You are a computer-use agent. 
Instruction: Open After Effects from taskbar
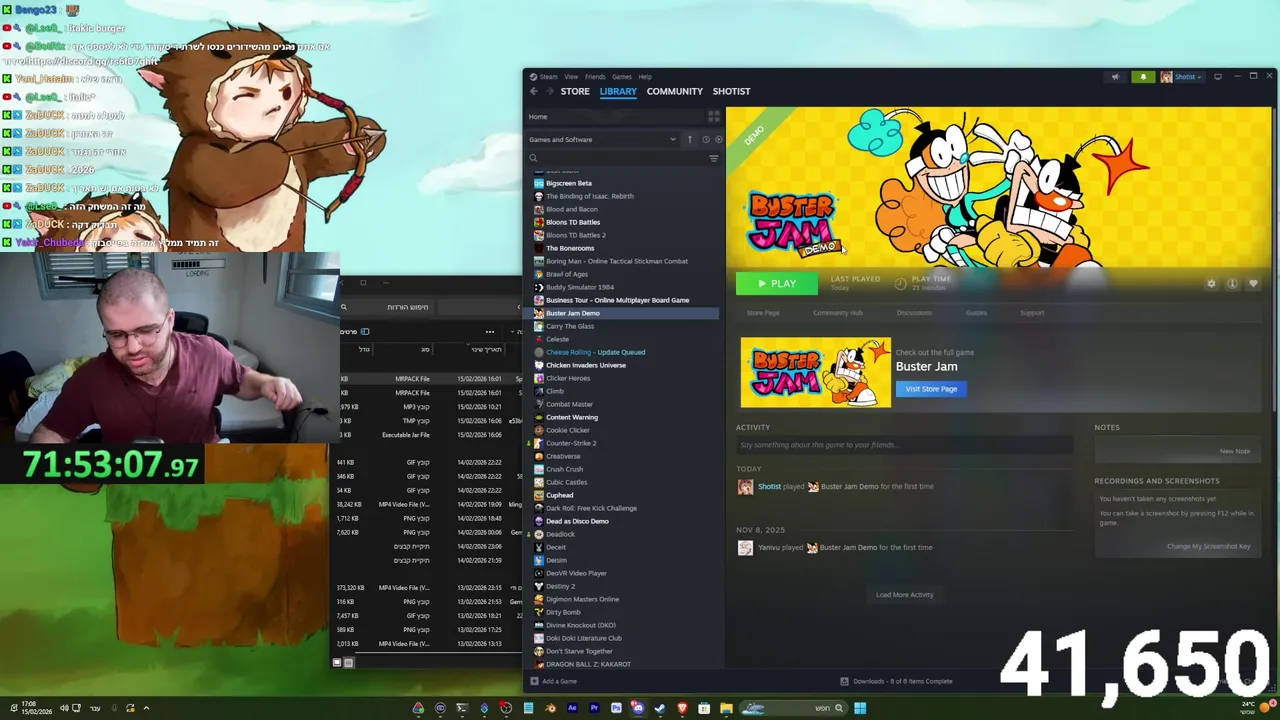572,708
